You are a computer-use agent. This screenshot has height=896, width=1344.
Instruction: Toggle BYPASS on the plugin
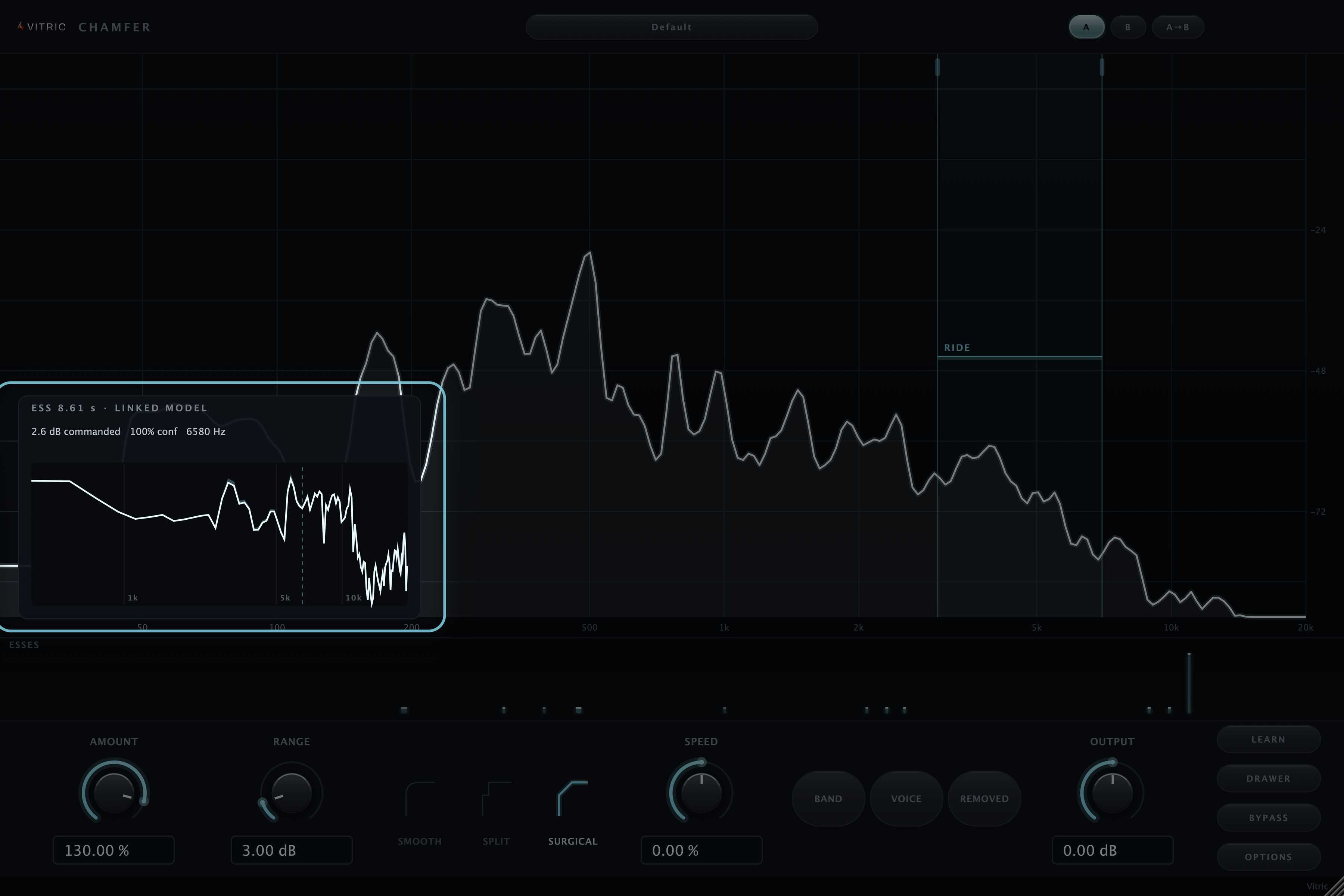coord(1268,818)
